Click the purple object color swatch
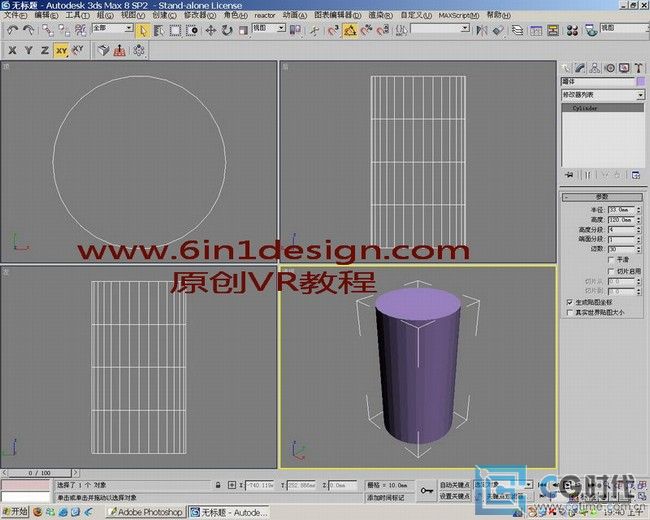Viewport: 650px width, 520px height. tap(640, 82)
